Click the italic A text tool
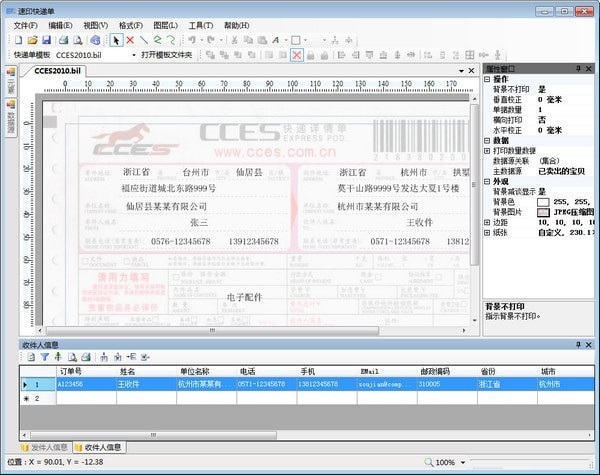The image size is (600, 475). click(276, 40)
